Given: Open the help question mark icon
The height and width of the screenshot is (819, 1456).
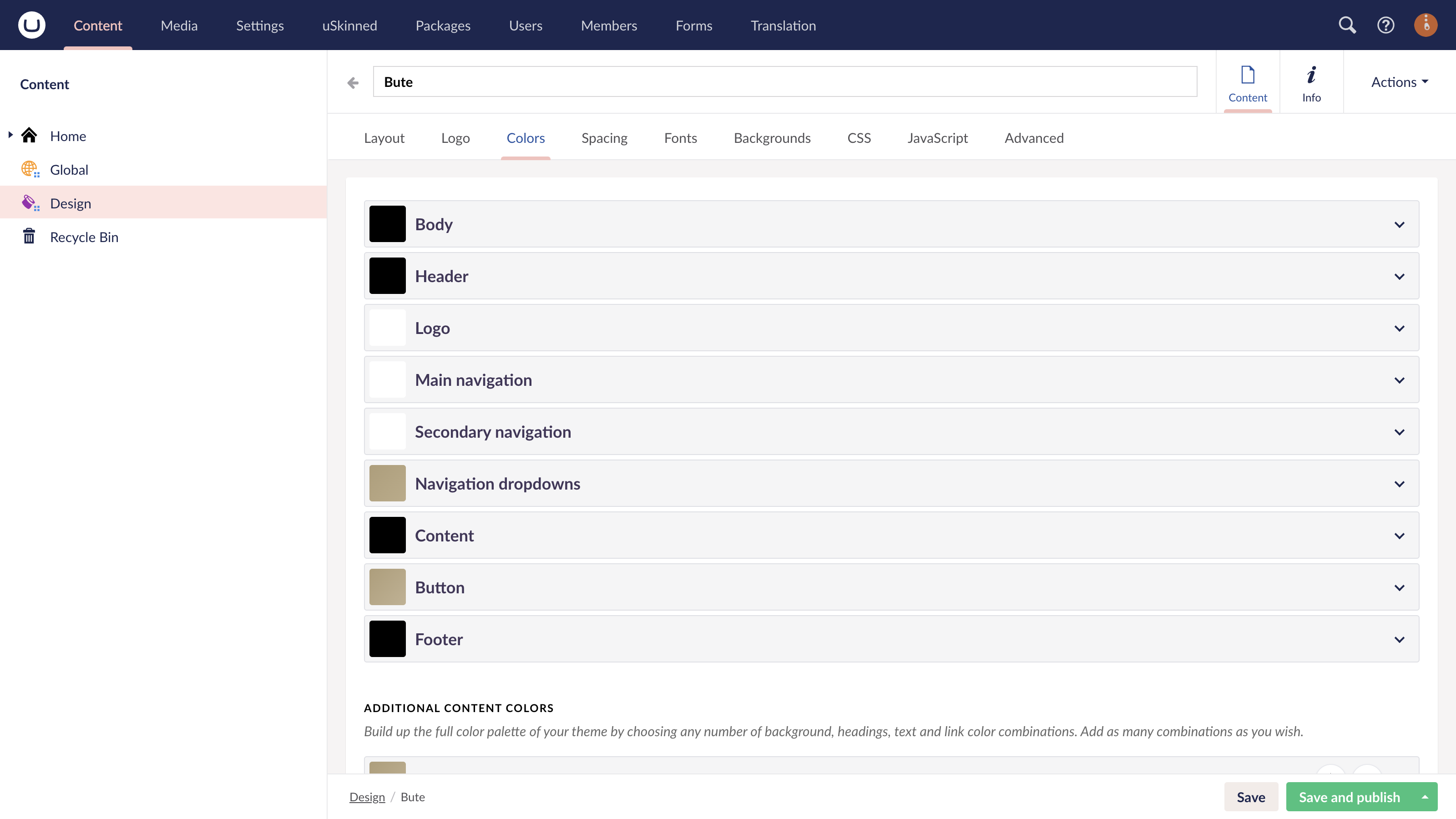Looking at the screenshot, I should point(1385,25).
